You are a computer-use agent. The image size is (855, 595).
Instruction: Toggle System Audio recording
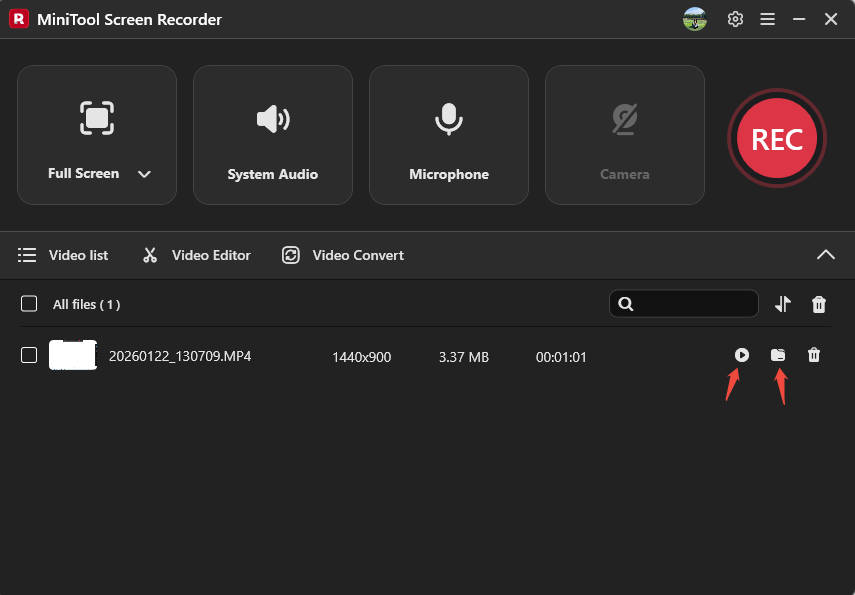pyautogui.click(x=272, y=134)
